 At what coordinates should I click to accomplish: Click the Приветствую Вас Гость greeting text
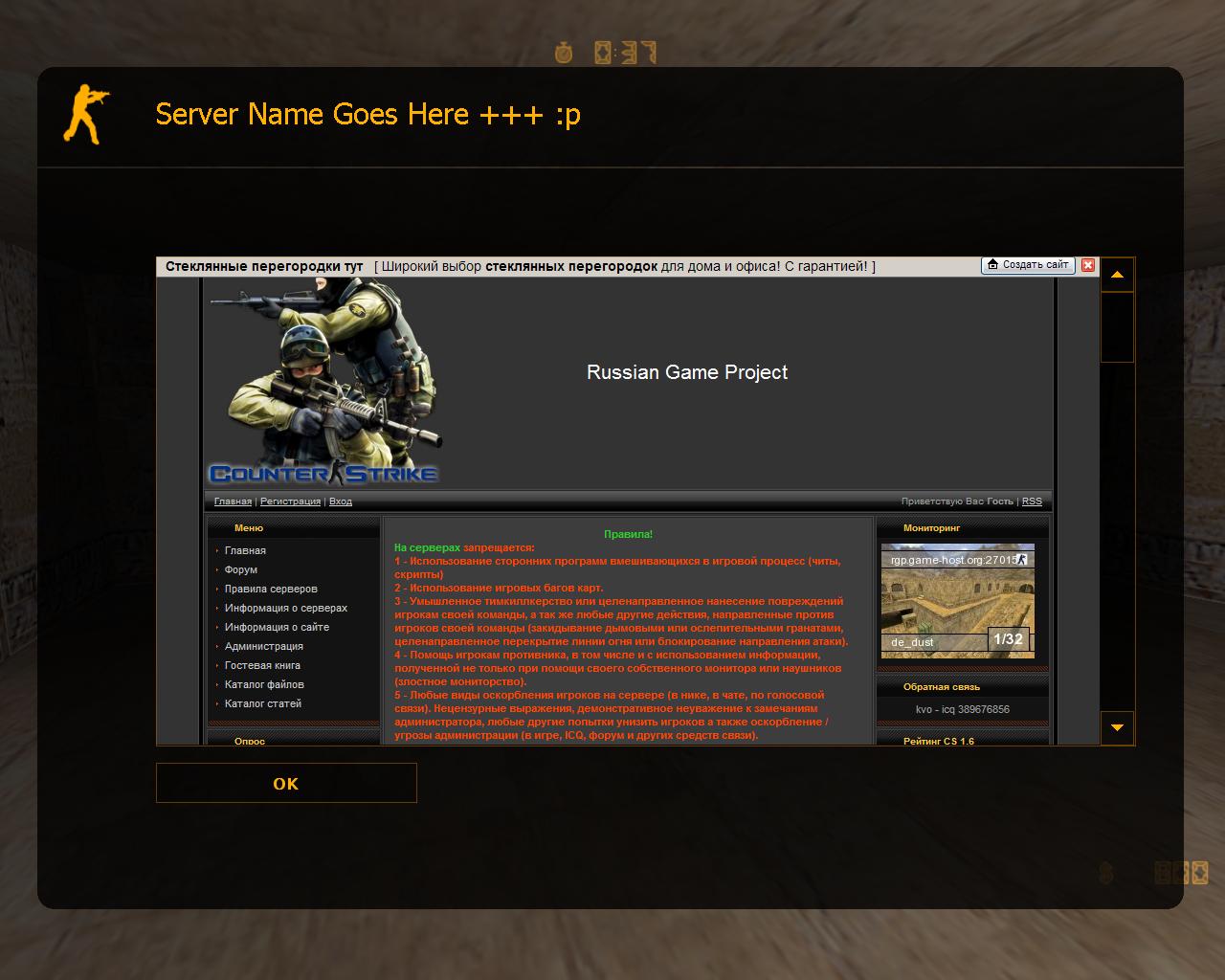(x=957, y=501)
